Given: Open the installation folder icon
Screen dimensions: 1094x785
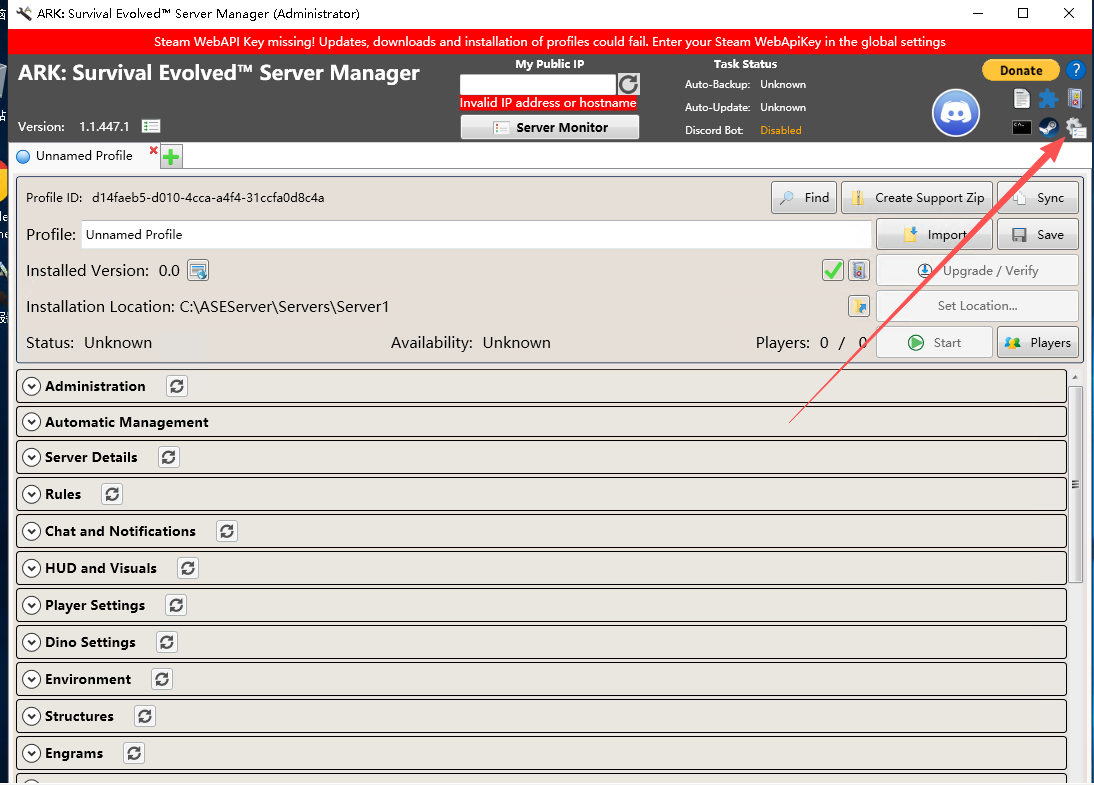Looking at the screenshot, I should [x=859, y=306].
